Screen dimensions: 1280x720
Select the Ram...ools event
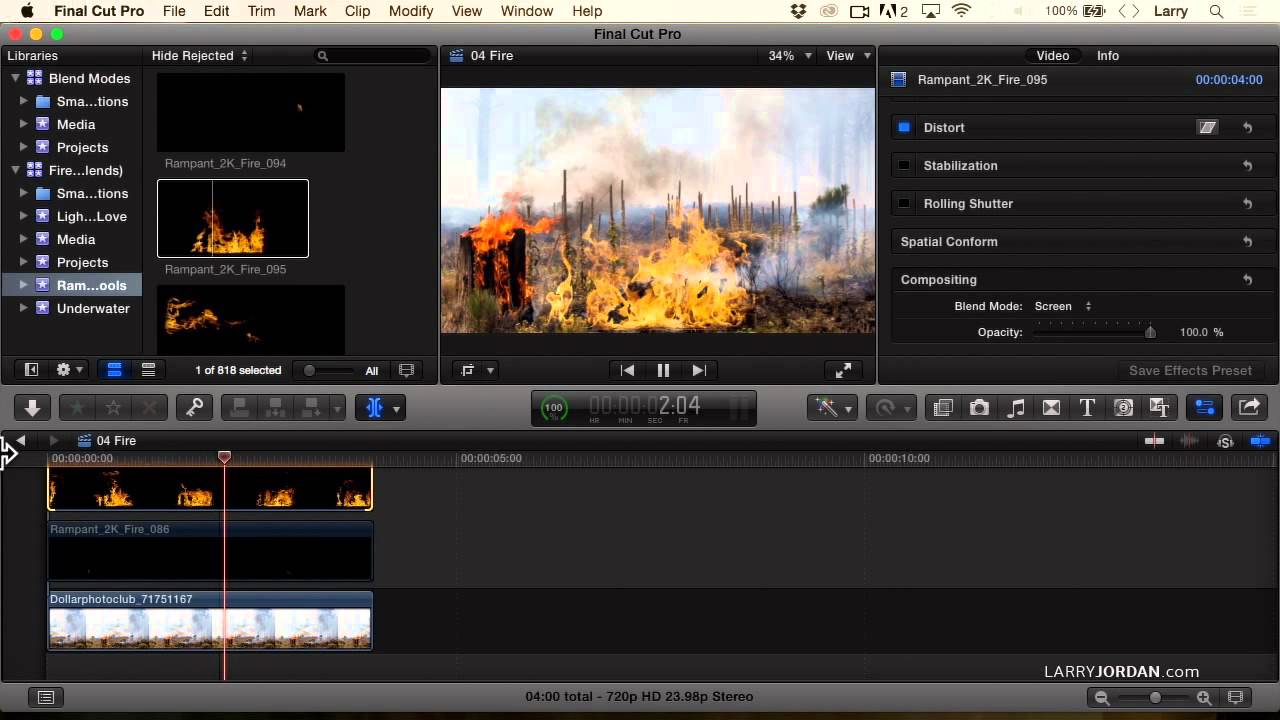tap(91, 285)
